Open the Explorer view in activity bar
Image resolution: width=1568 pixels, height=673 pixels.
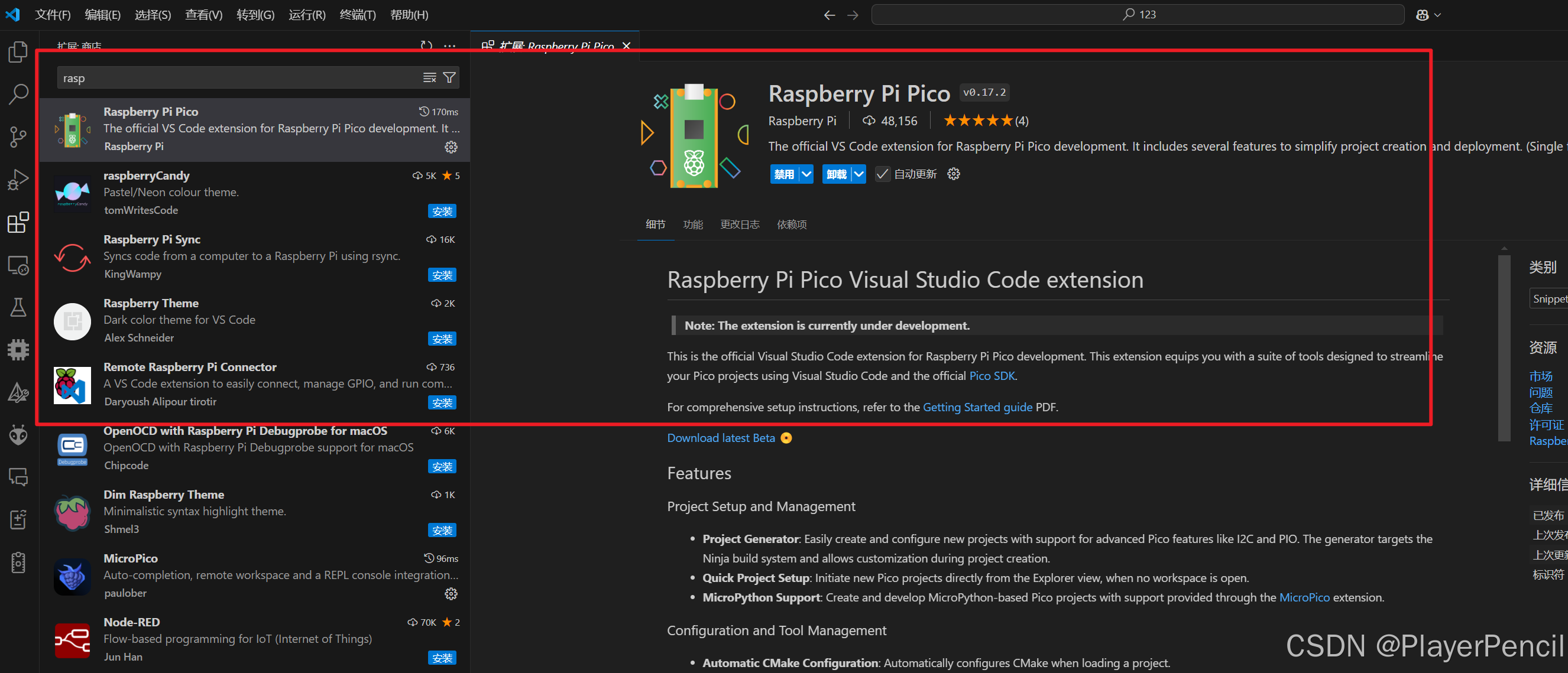[x=18, y=52]
